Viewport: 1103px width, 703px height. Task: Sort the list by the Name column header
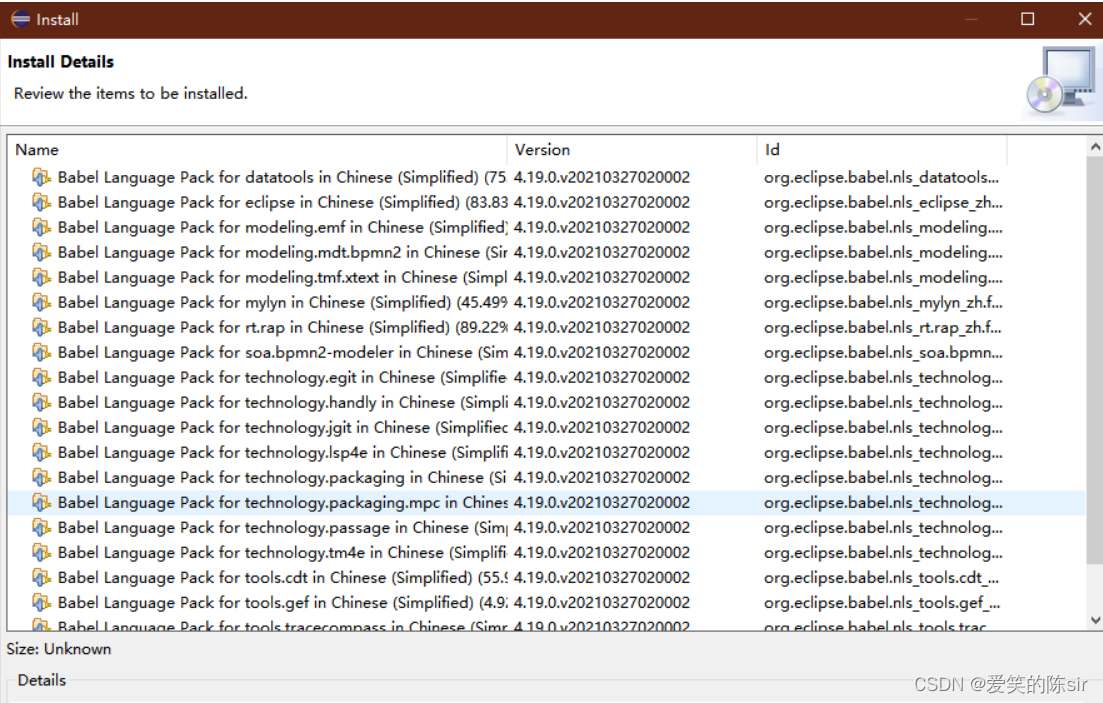257,150
